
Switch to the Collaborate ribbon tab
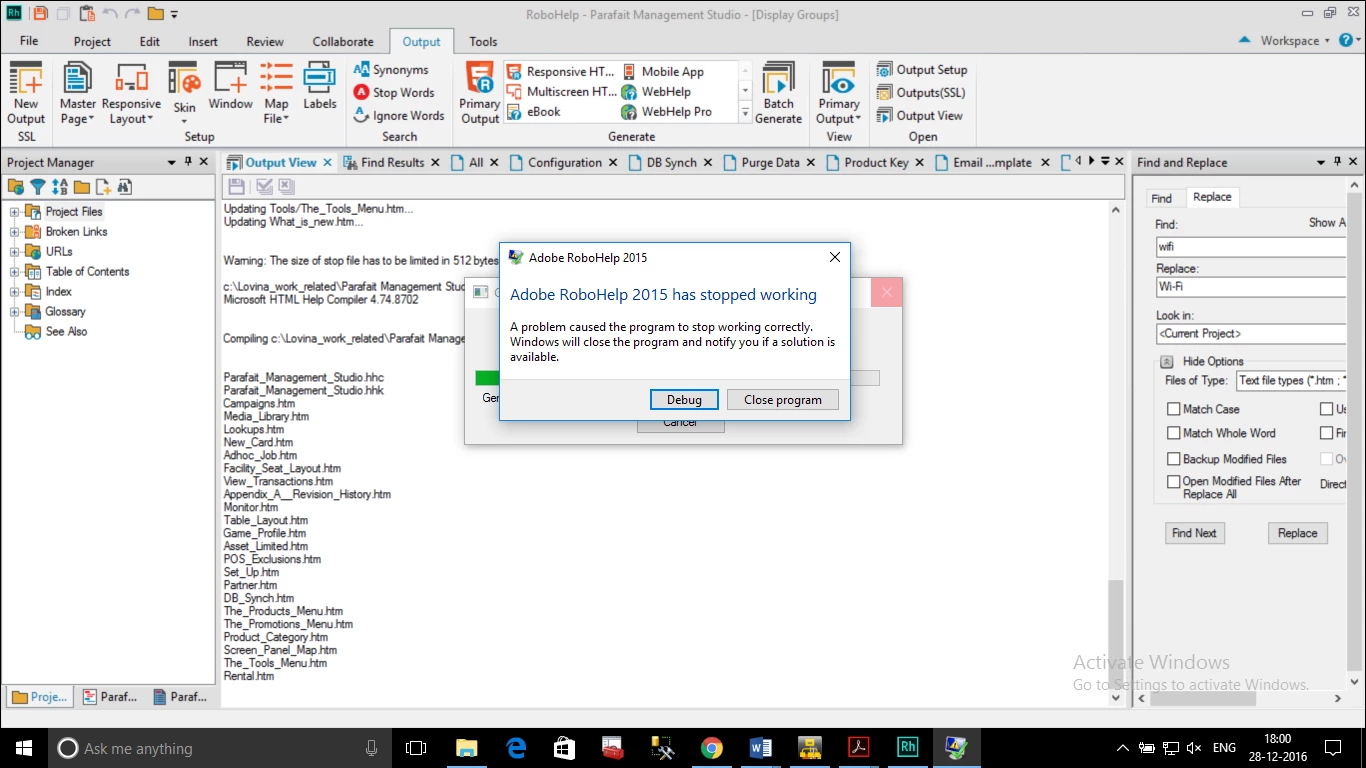click(x=343, y=42)
